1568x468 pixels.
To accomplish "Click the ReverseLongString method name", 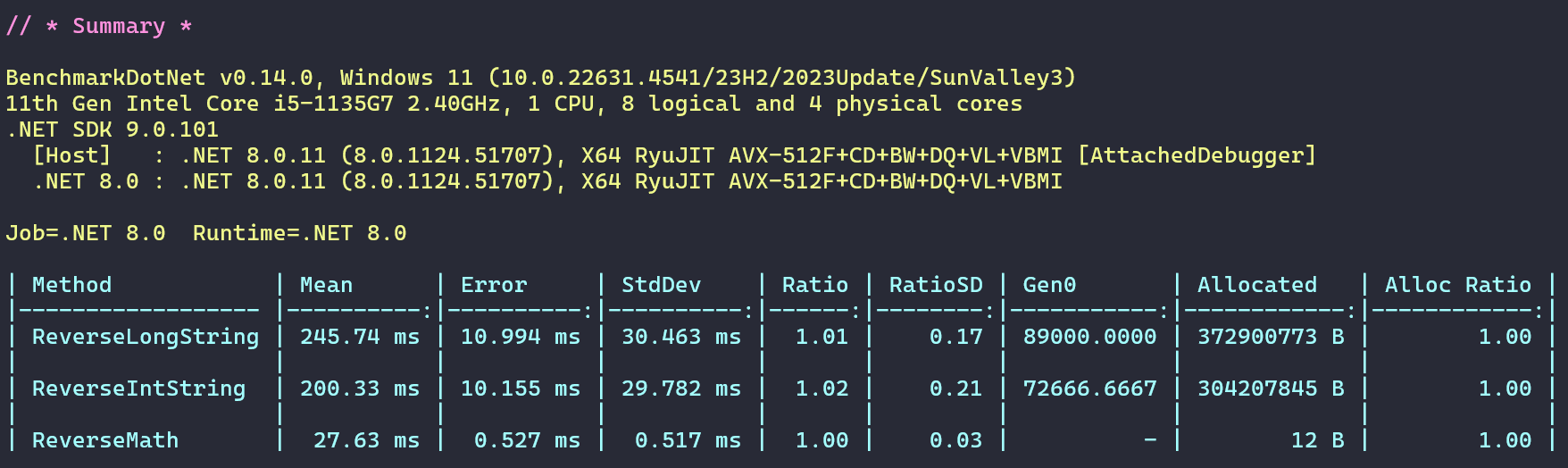I will coord(146,337).
